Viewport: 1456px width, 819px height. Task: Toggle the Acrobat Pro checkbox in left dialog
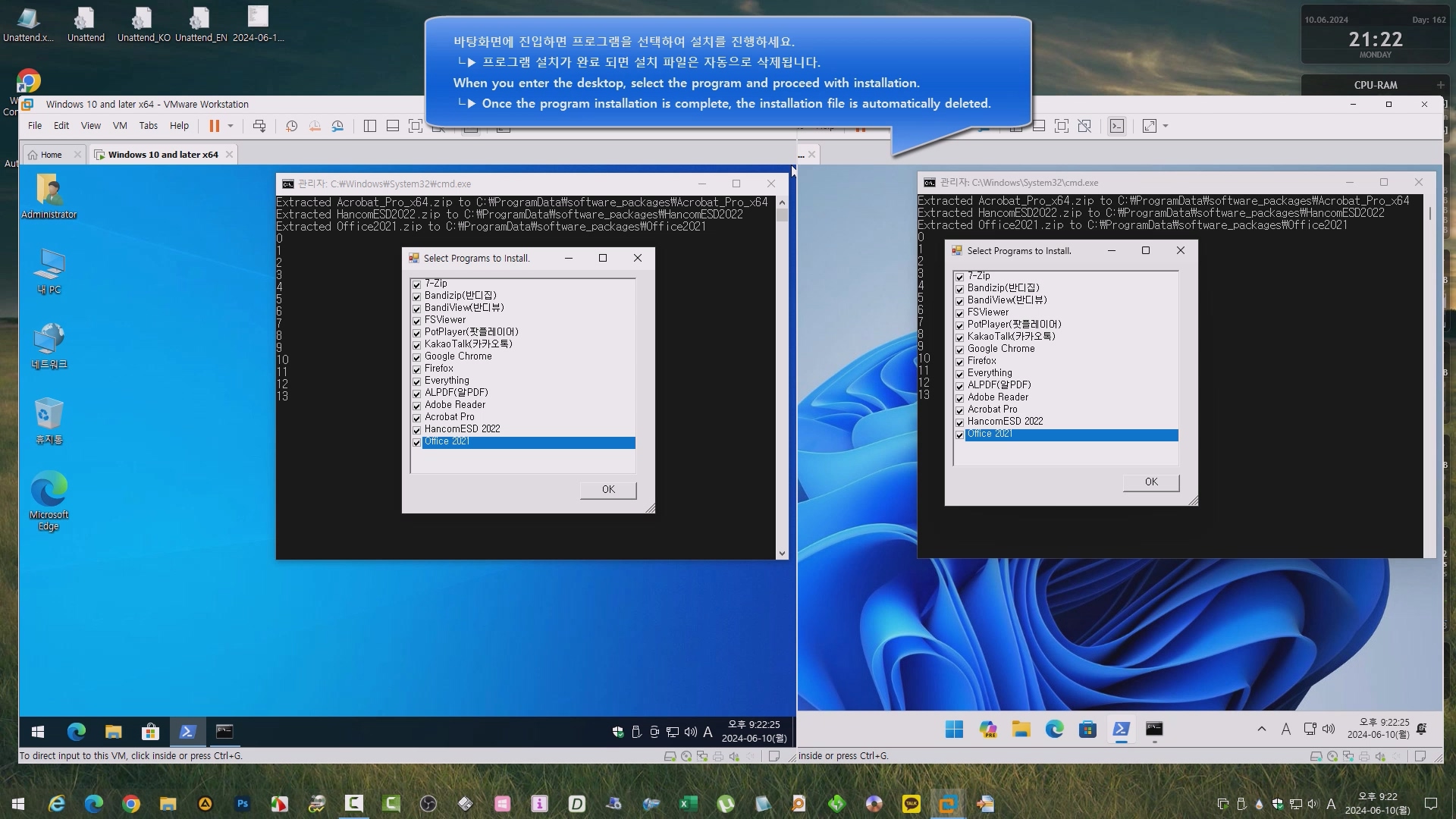pyautogui.click(x=416, y=418)
